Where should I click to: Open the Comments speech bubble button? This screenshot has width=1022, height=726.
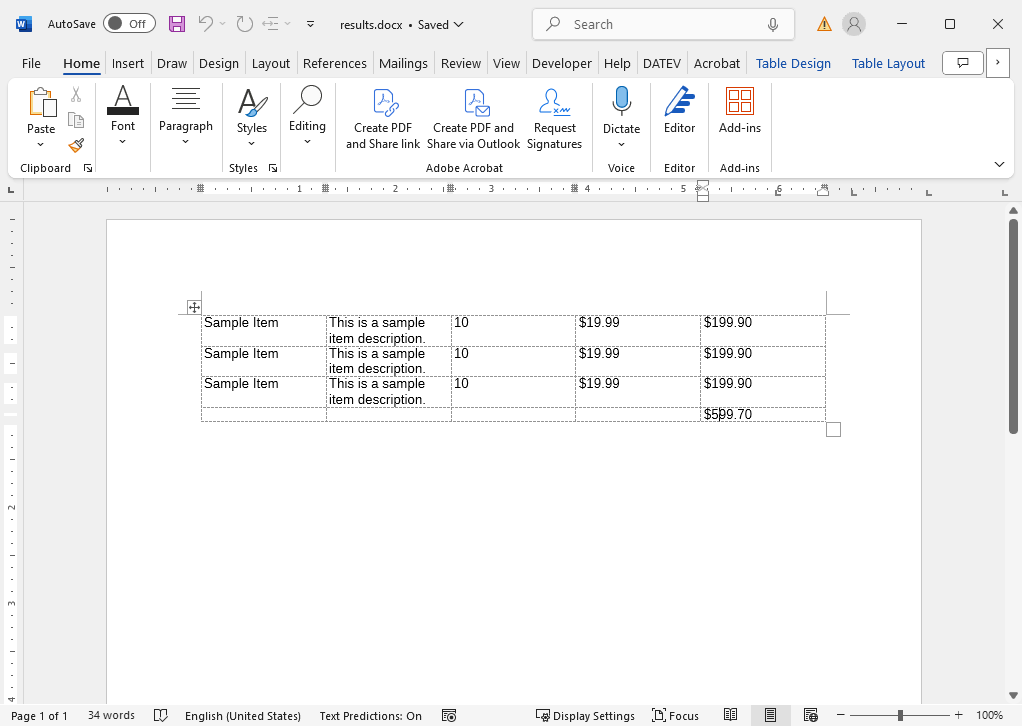tap(963, 63)
